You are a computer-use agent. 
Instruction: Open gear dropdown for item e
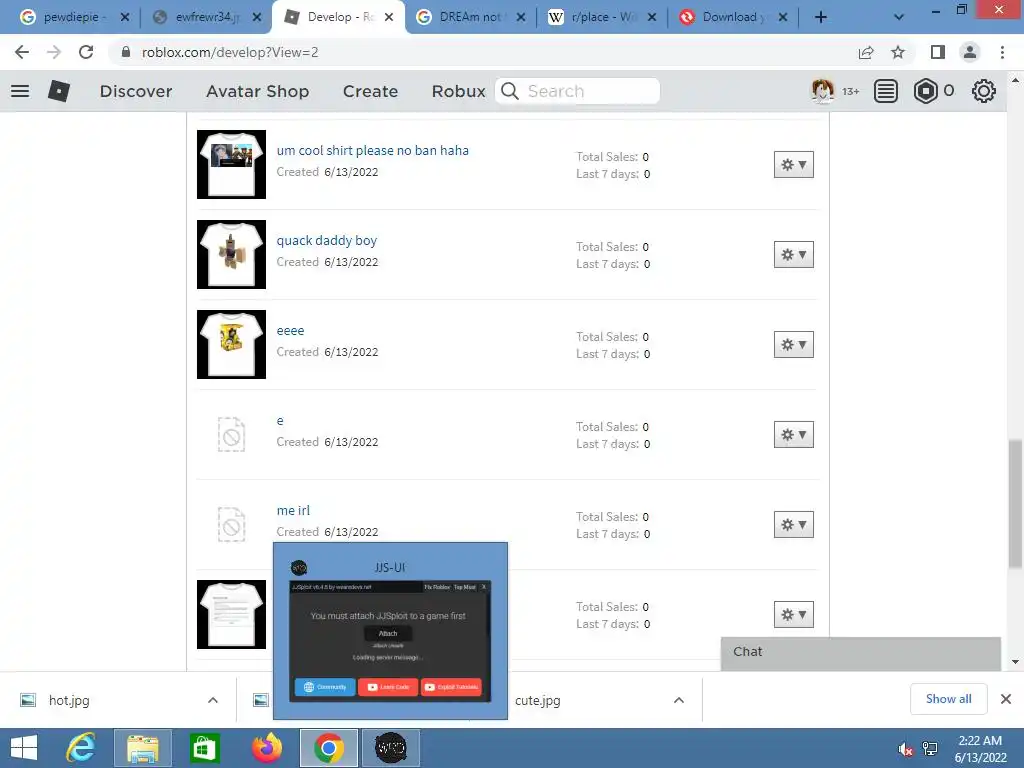(x=793, y=435)
